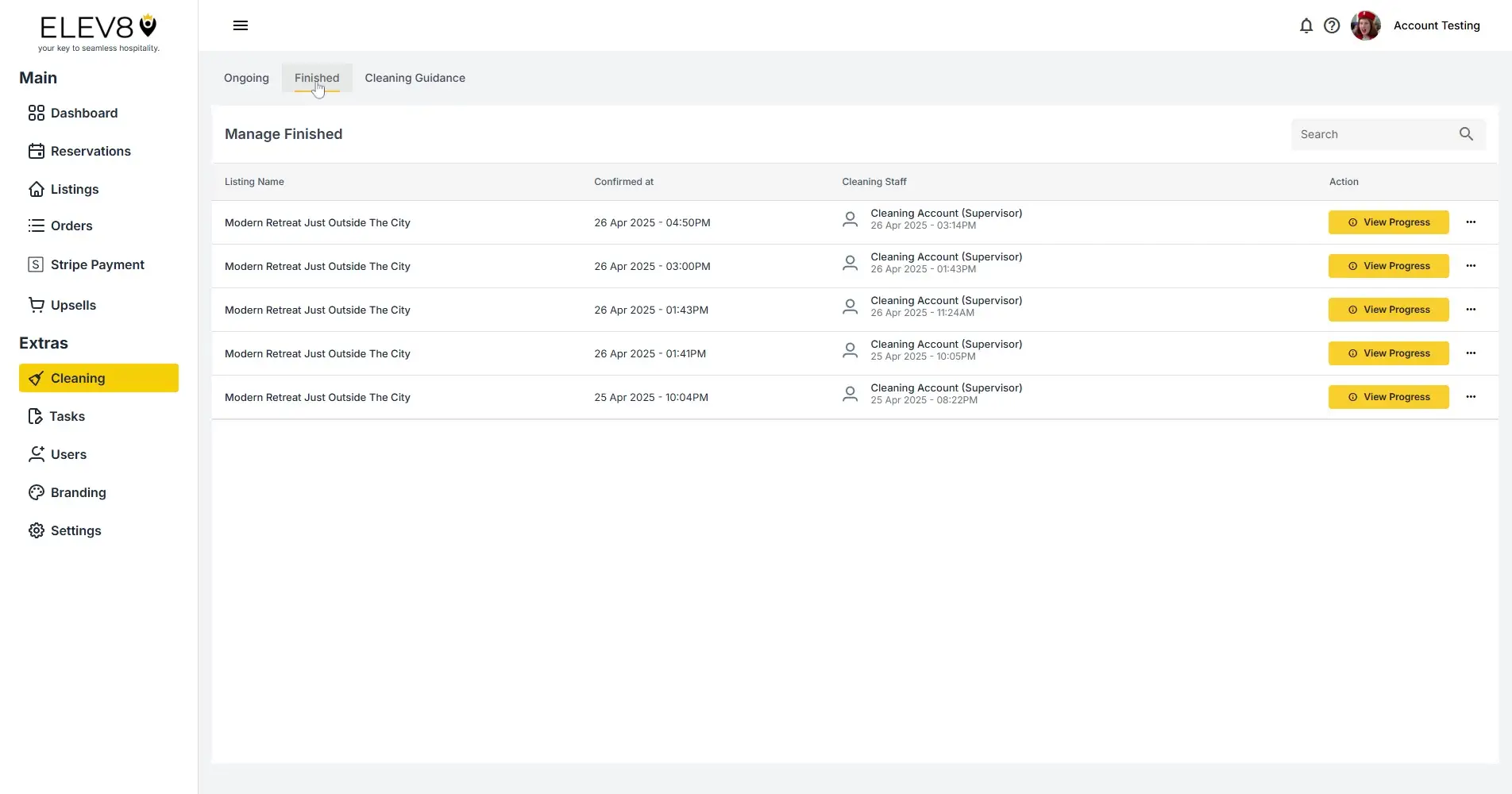Open the Settings gear icon

pos(37,530)
